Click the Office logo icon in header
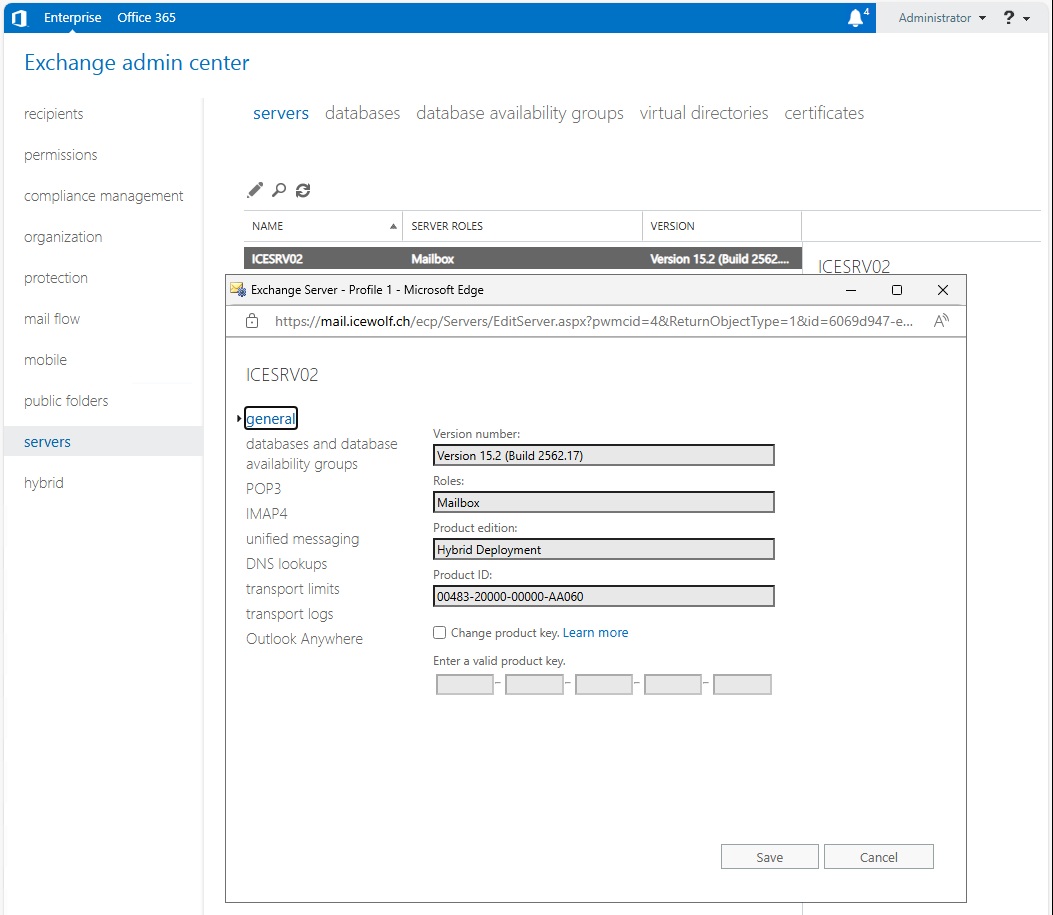 [x=19, y=18]
